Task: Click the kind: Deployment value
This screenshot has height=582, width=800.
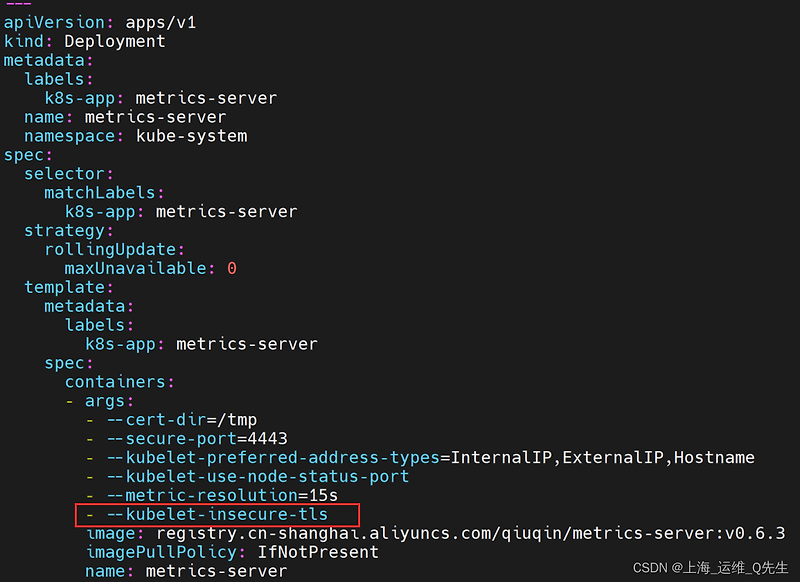Action: (113, 41)
